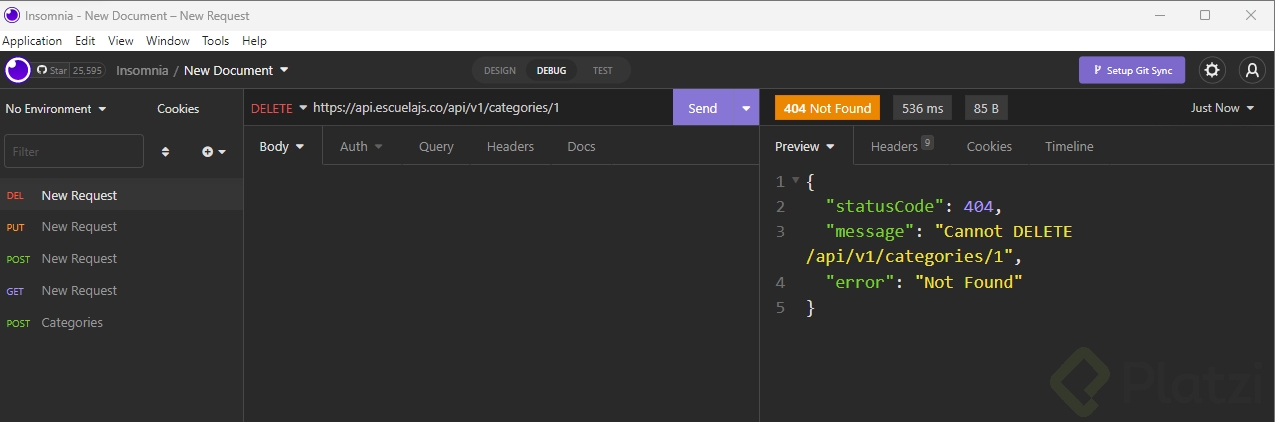The height and width of the screenshot is (422, 1275).
Task: Switch to the TEST view toggle
Action: (x=602, y=71)
